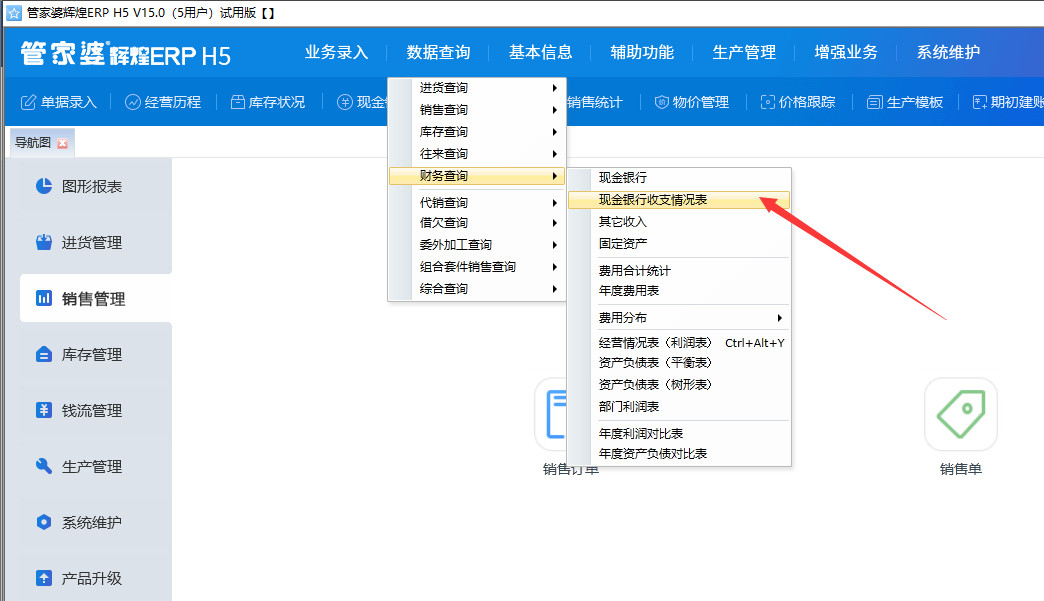Click the 期初建账 icon

(979, 102)
